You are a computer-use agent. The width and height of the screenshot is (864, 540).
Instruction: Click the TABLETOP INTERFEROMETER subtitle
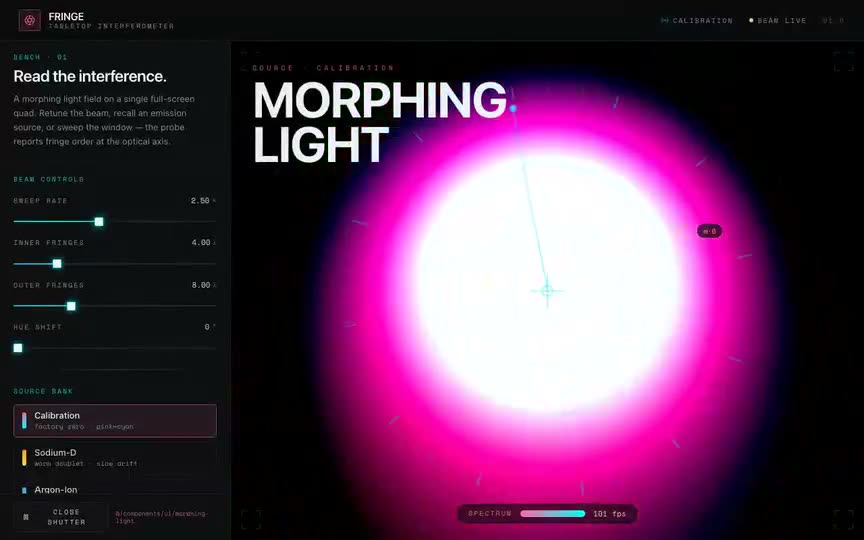tap(111, 26)
